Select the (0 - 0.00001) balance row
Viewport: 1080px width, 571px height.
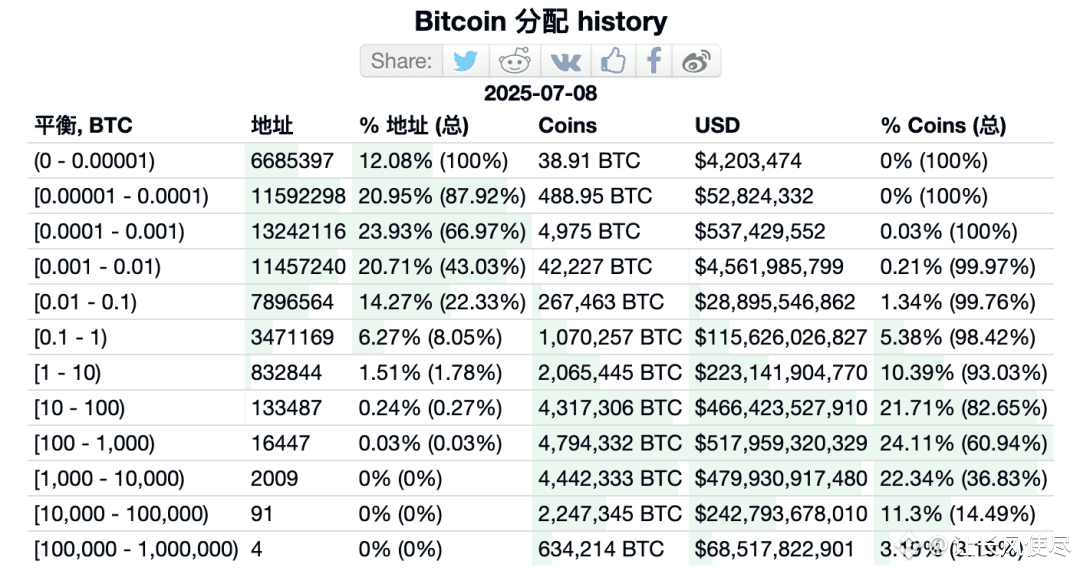(541, 161)
